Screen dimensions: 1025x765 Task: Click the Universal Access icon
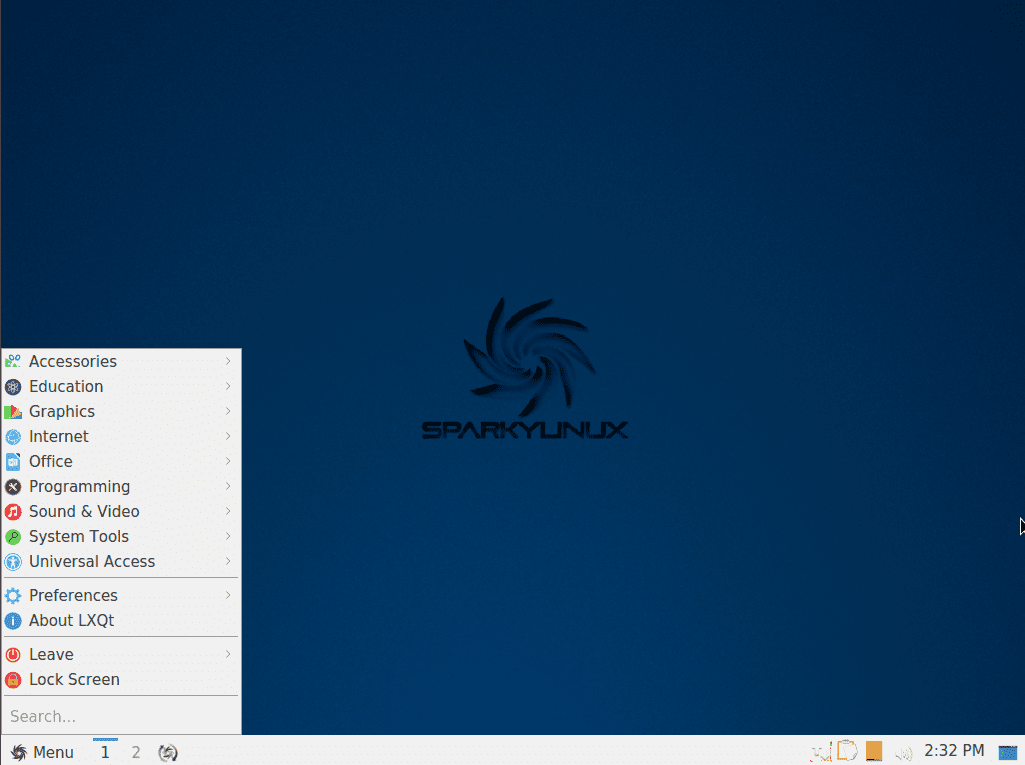tap(13, 561)
